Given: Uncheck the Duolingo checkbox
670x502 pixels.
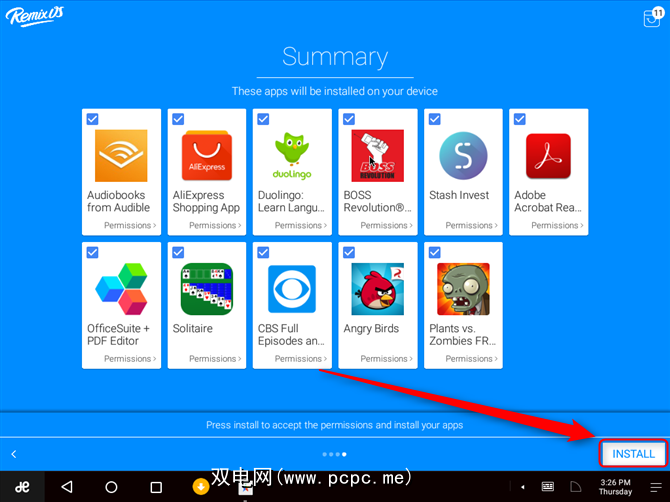Looking at the screenshot, I should 263,119.
